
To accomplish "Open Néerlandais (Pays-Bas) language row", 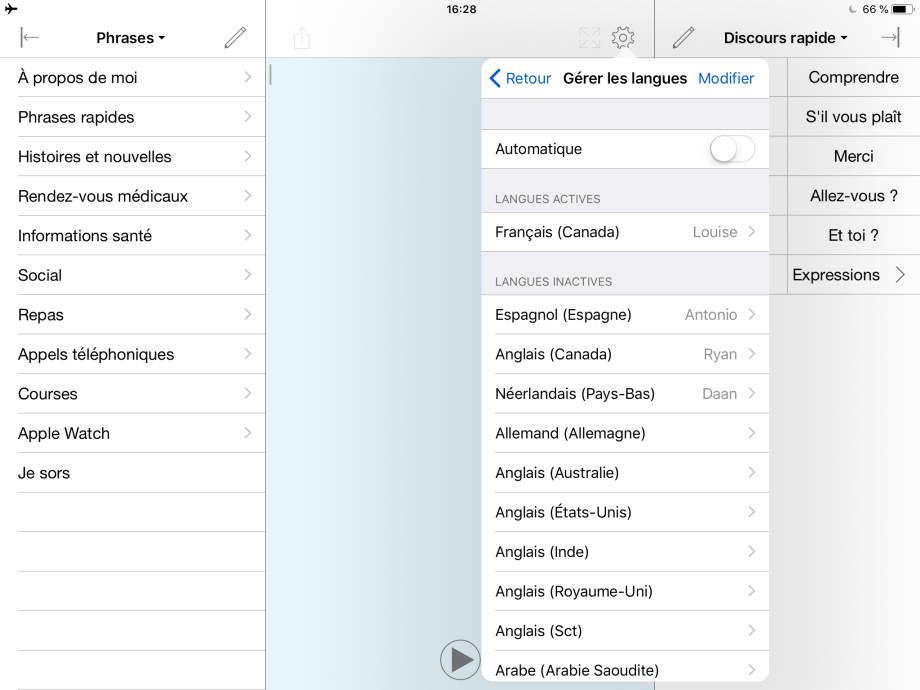I will pos(625,394).
